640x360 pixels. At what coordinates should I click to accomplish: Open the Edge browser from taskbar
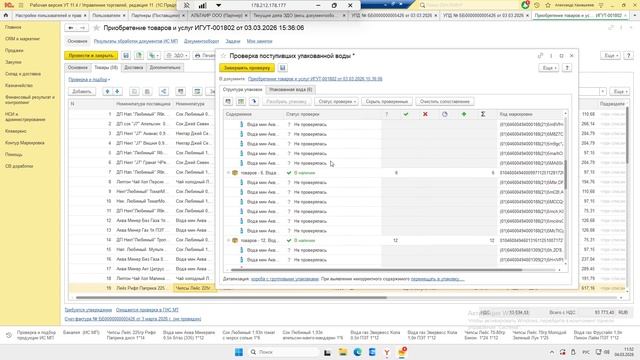[358, 352]
